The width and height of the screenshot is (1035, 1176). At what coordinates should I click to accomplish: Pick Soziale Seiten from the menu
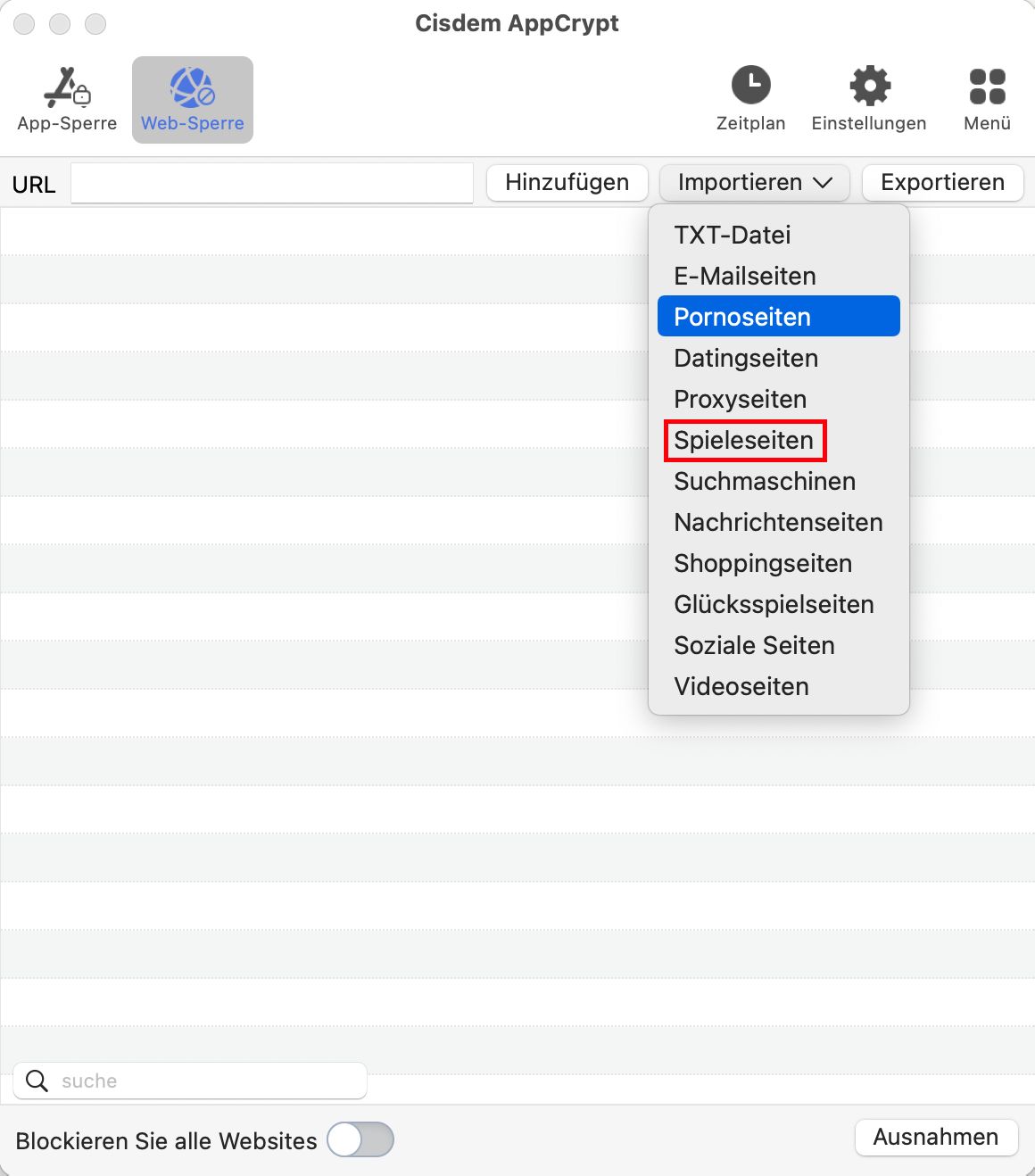[x=754, y=645]
